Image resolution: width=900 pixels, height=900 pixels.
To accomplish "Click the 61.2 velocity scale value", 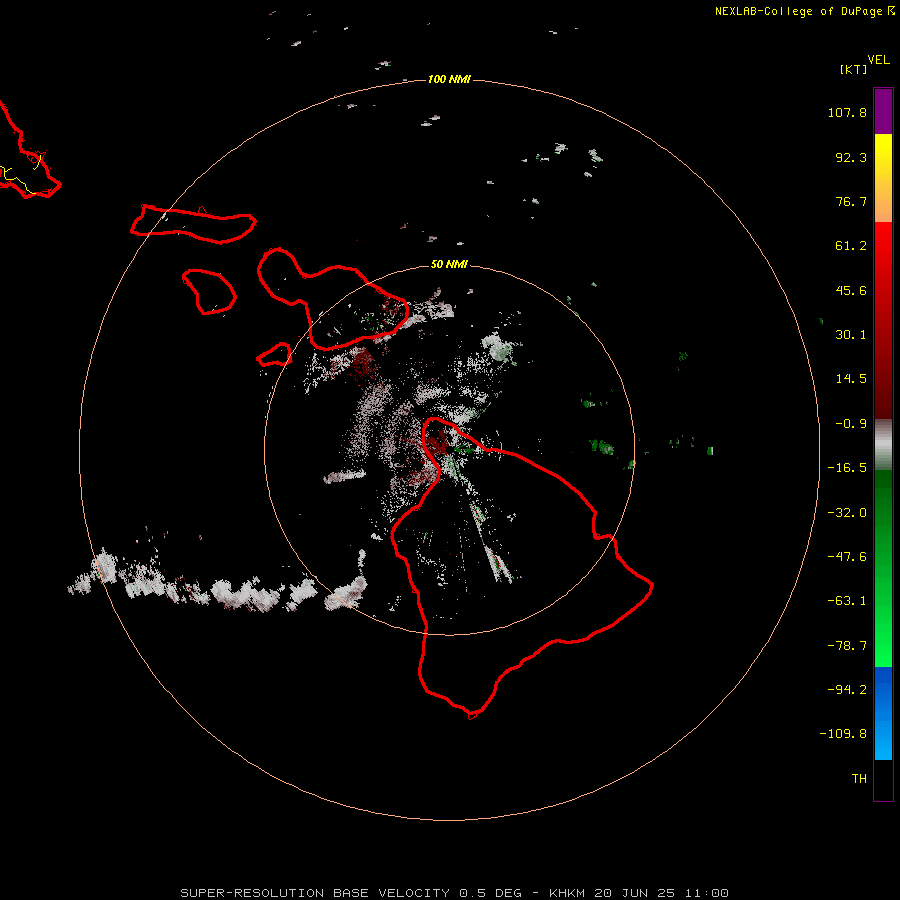I will pos(851,246).
